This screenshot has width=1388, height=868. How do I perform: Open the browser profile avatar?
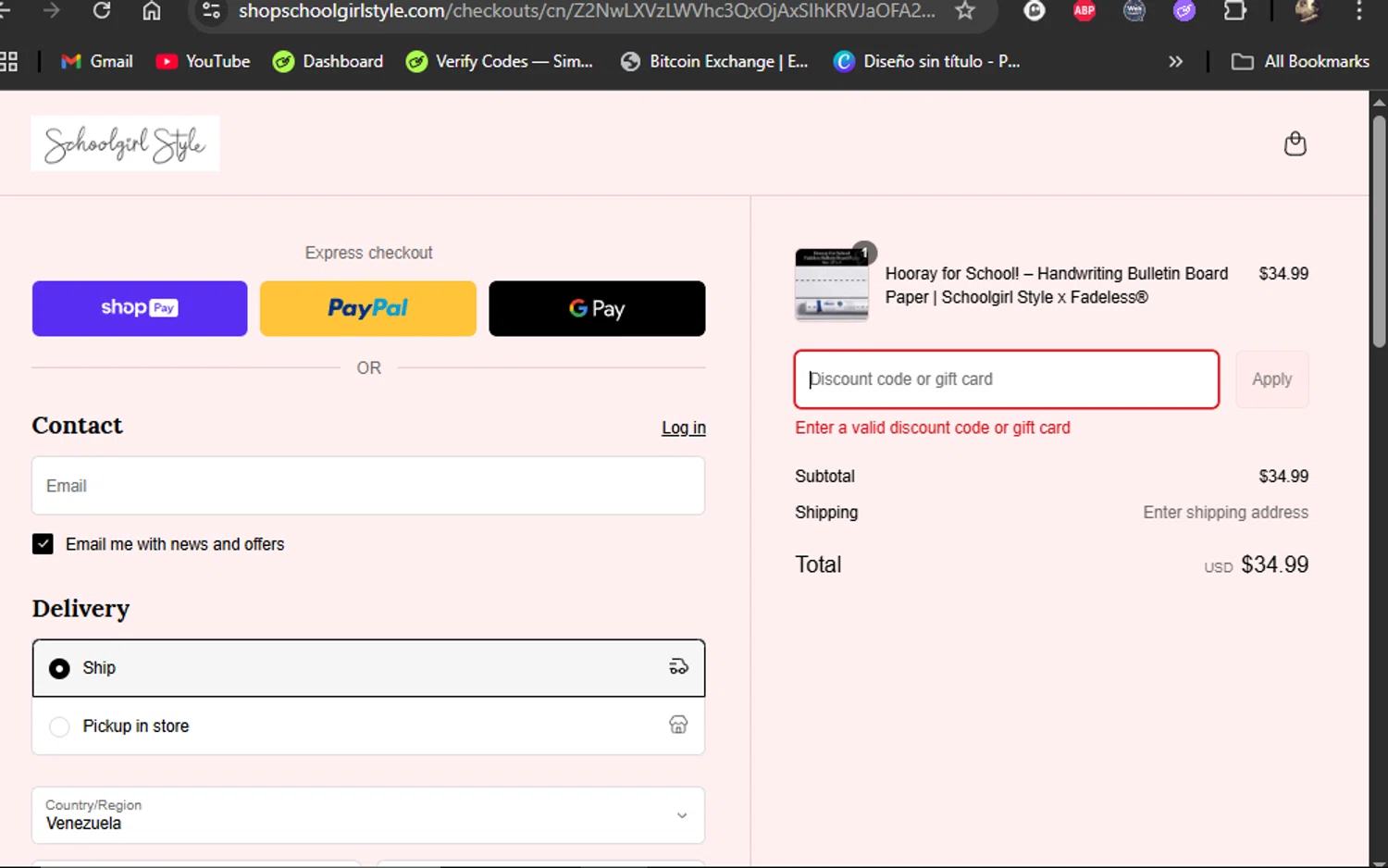pos(1307,11)
